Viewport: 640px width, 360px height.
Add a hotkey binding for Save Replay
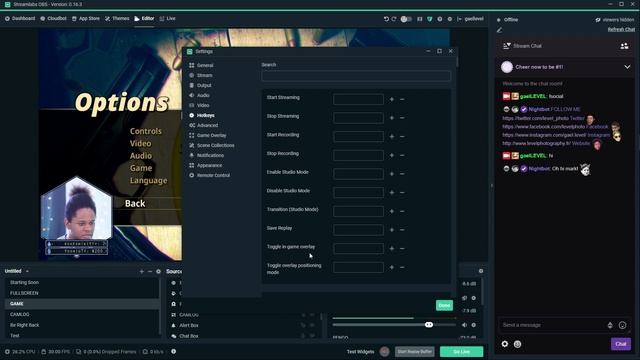pos(391,230)
